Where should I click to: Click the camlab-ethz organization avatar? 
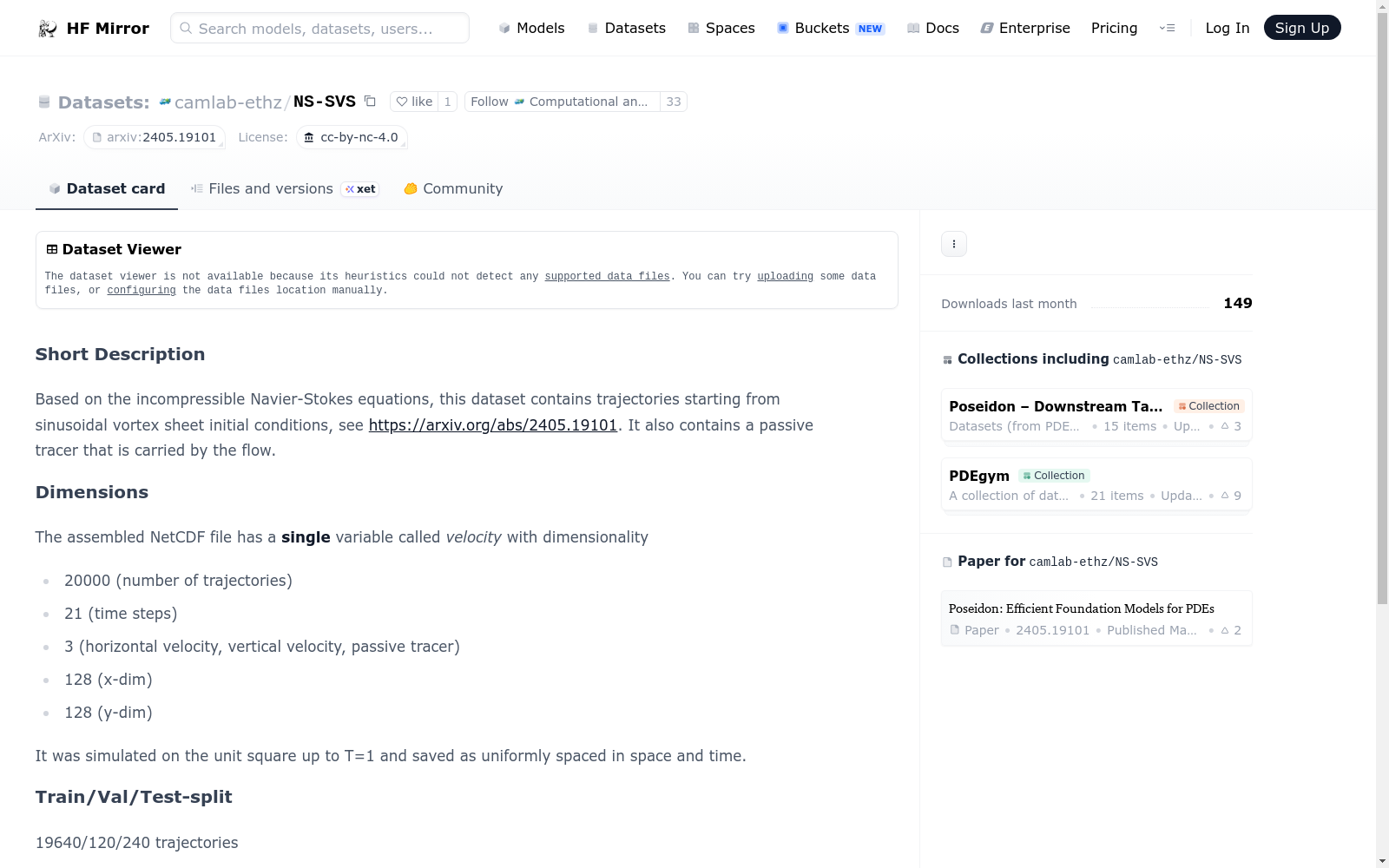pyautogui.click(x=165, y=102)
